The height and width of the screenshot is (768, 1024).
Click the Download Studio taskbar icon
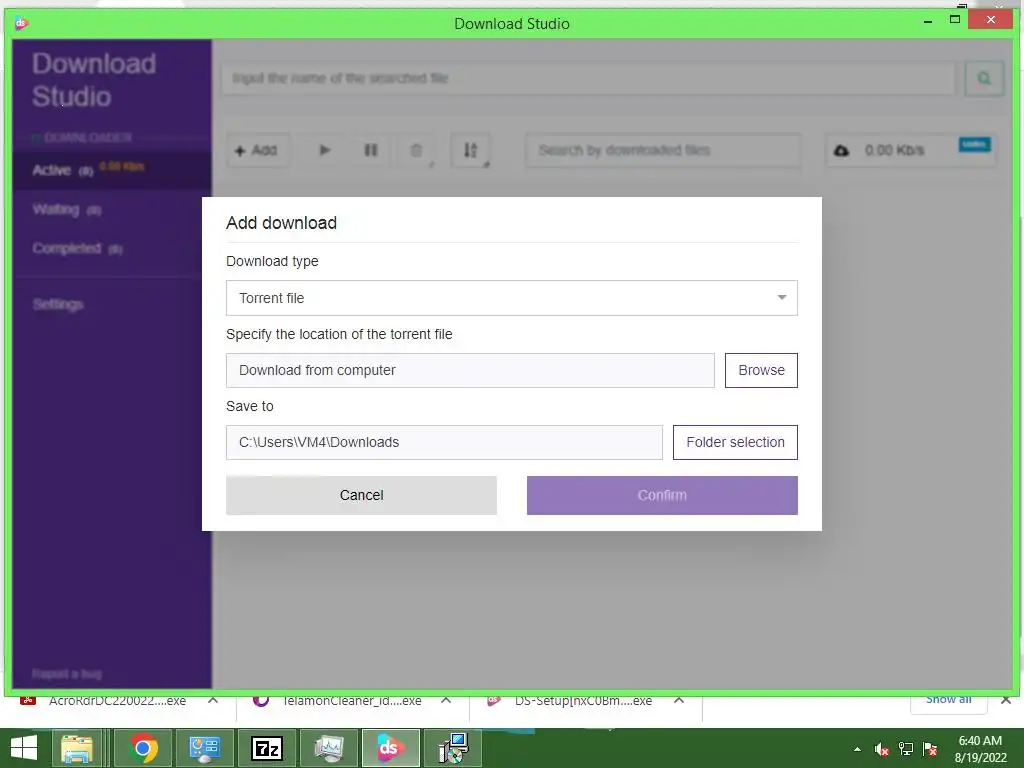[390, 748]
